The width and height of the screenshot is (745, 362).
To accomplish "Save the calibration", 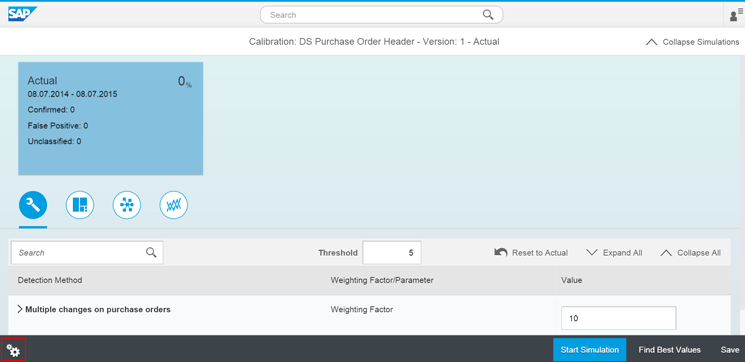I will tap(730, 350).
